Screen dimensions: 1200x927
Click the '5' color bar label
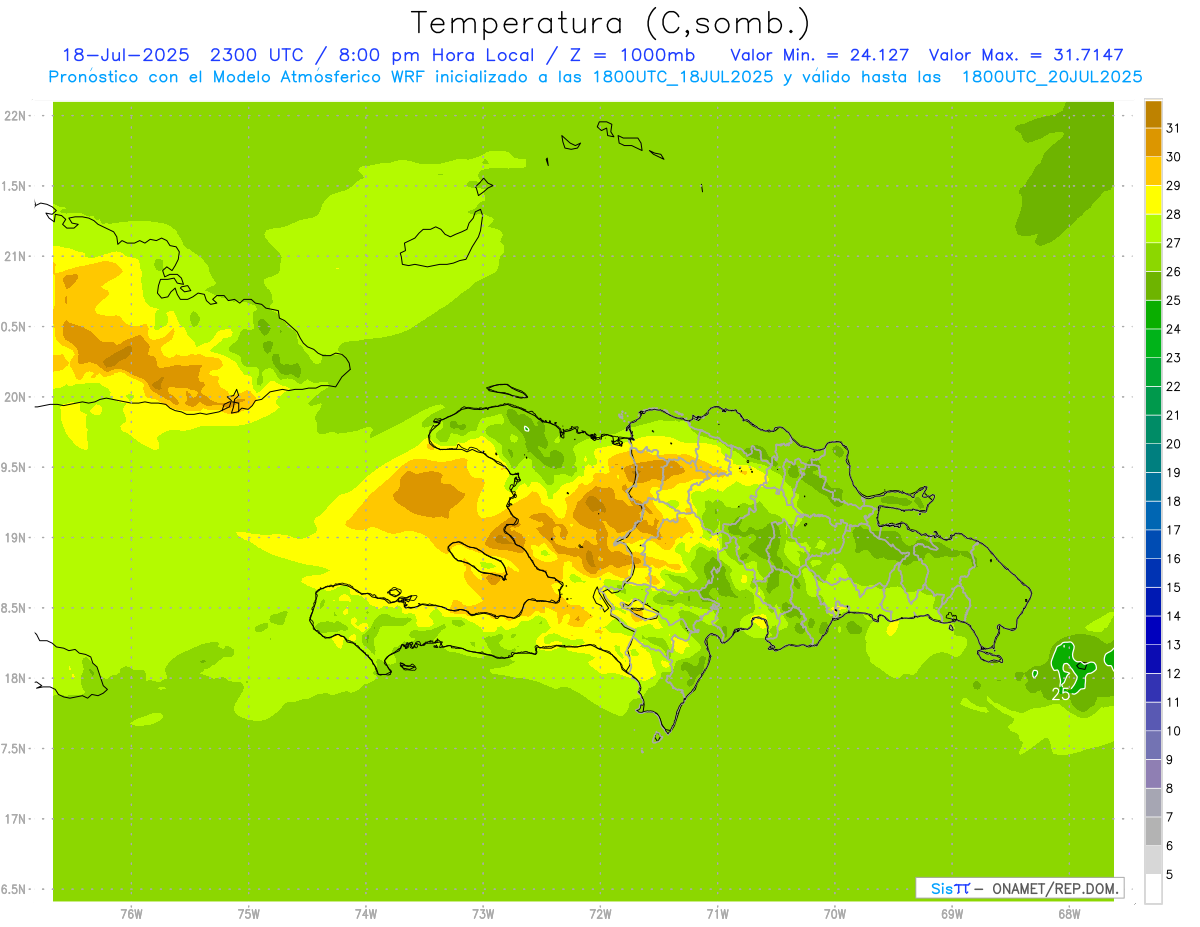(1170, 875)
